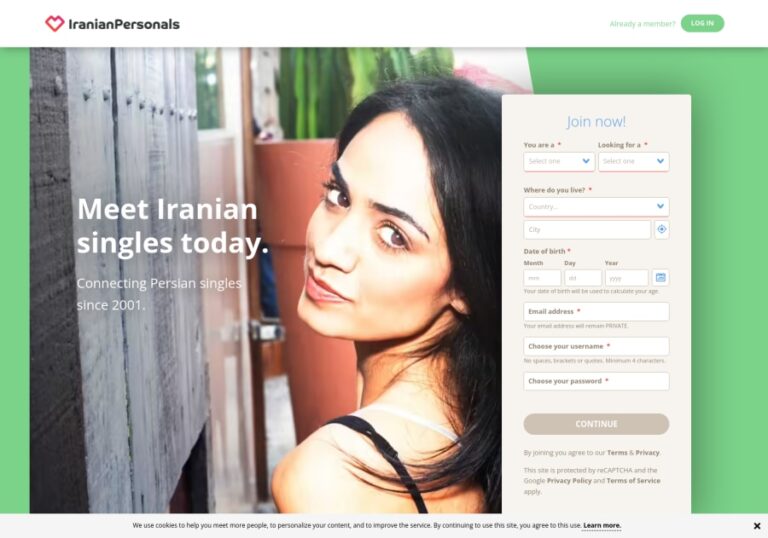Select the 'Choose your username' field
The width and height of the screenshot is (768, 538).
coord(596,346)
